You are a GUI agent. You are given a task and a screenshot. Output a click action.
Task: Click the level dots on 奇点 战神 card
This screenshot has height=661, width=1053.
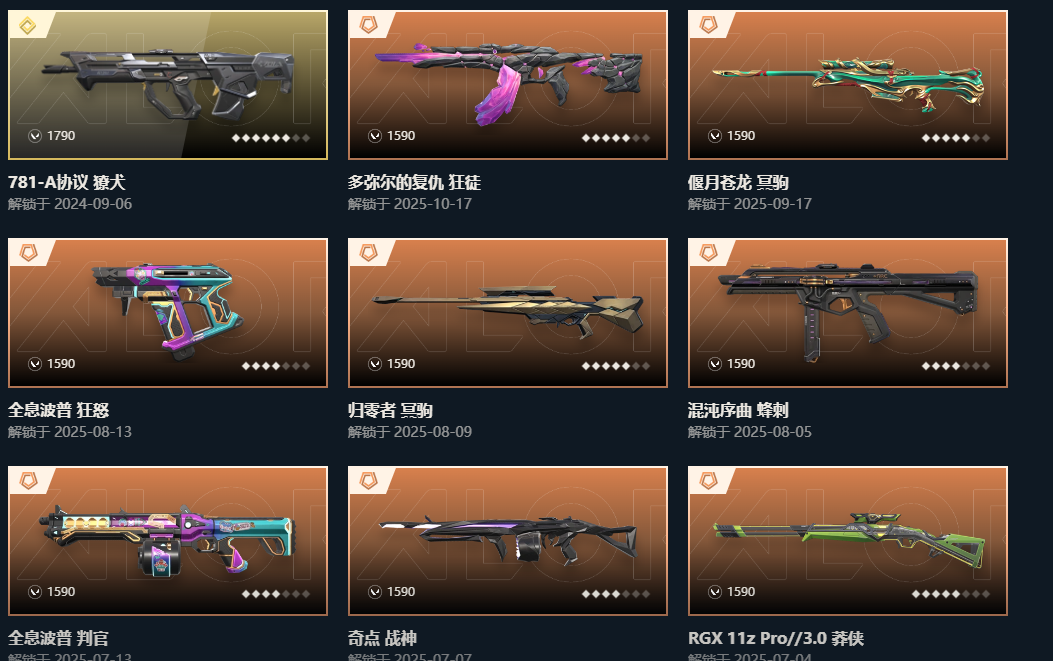coord(616,594)
